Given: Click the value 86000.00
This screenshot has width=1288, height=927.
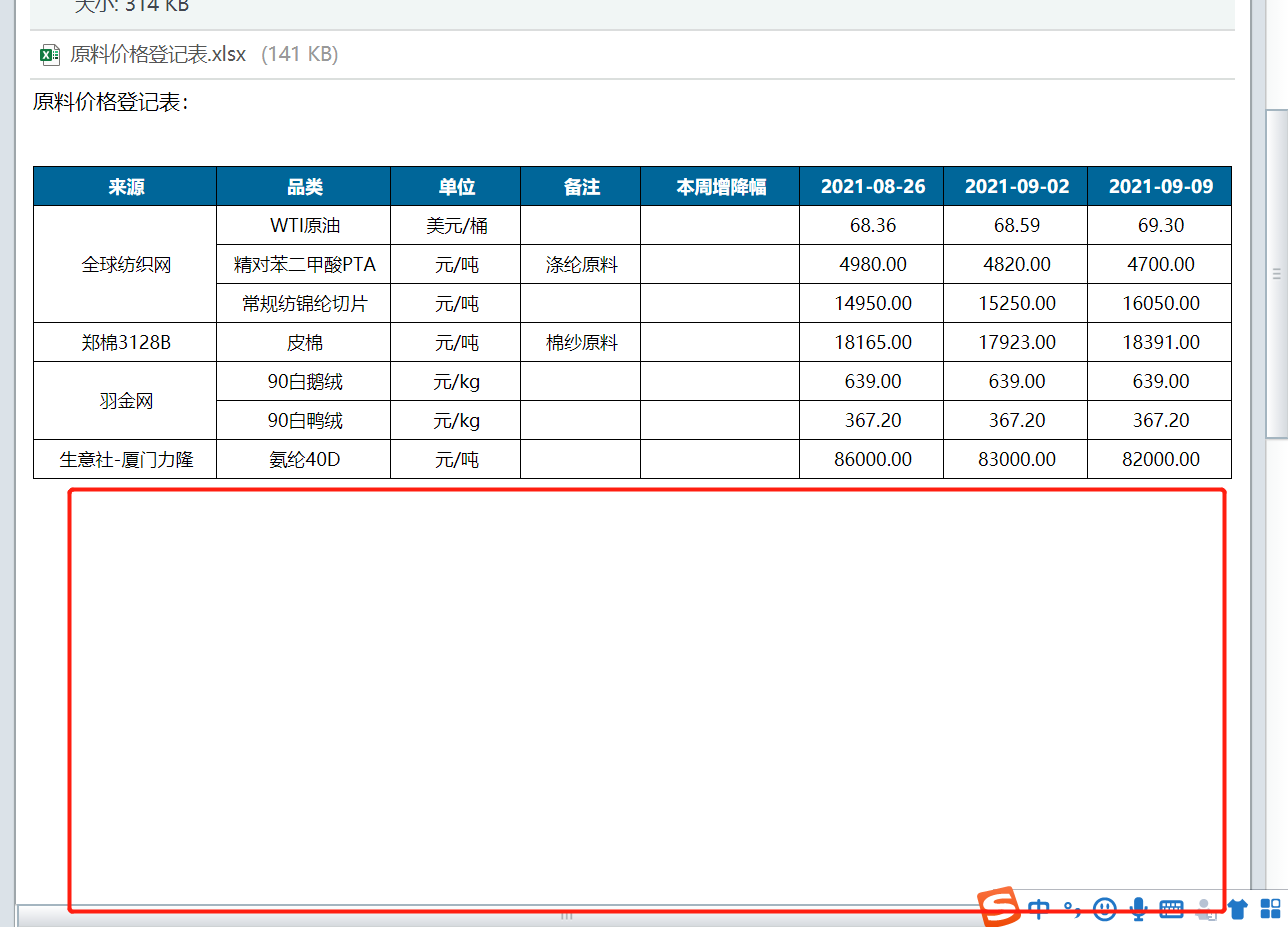Looking at the screenshot, I should (872, 460).
